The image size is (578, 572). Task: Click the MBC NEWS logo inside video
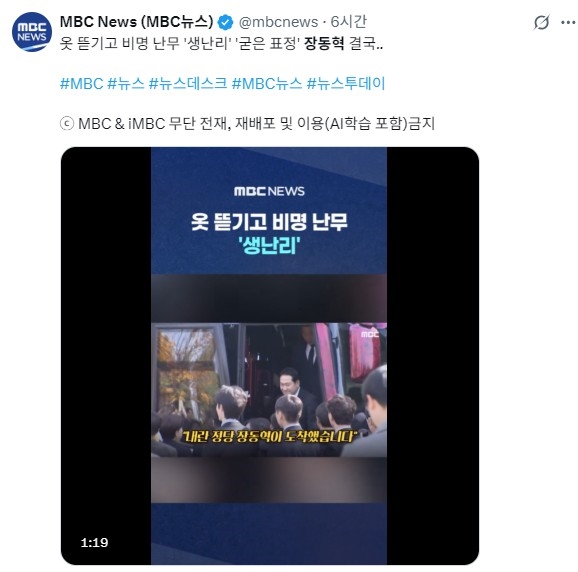click(269, 191)
